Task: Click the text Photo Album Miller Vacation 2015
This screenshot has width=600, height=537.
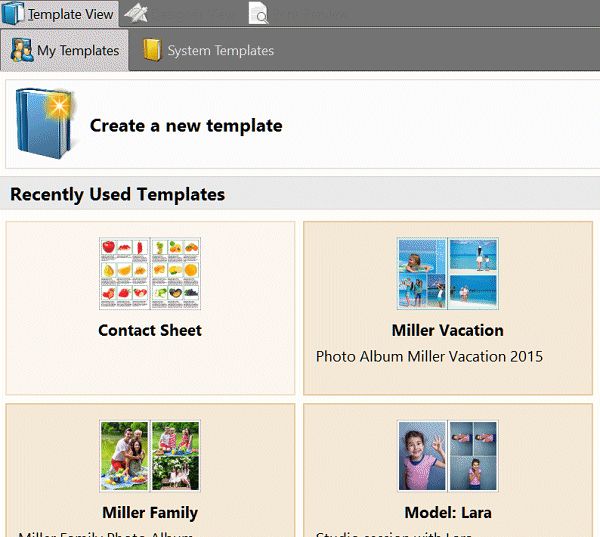Action: click(429, 356)
